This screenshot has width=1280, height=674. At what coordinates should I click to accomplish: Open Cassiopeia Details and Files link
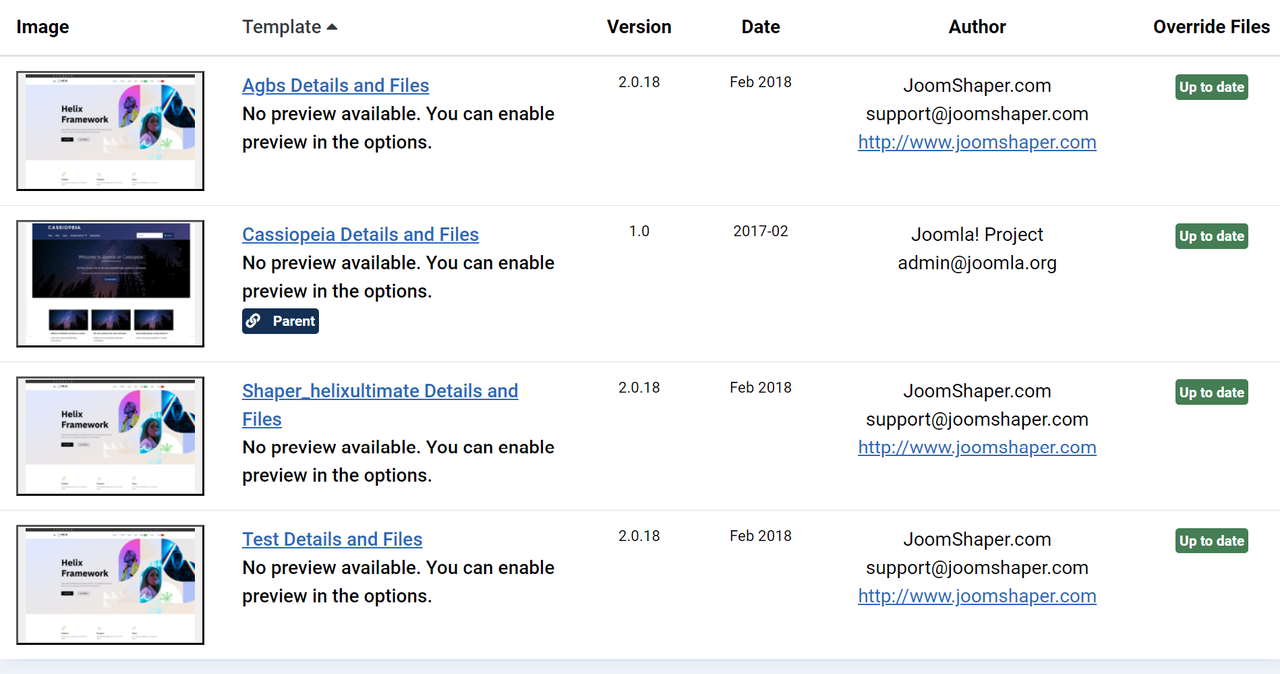(360, 235)
